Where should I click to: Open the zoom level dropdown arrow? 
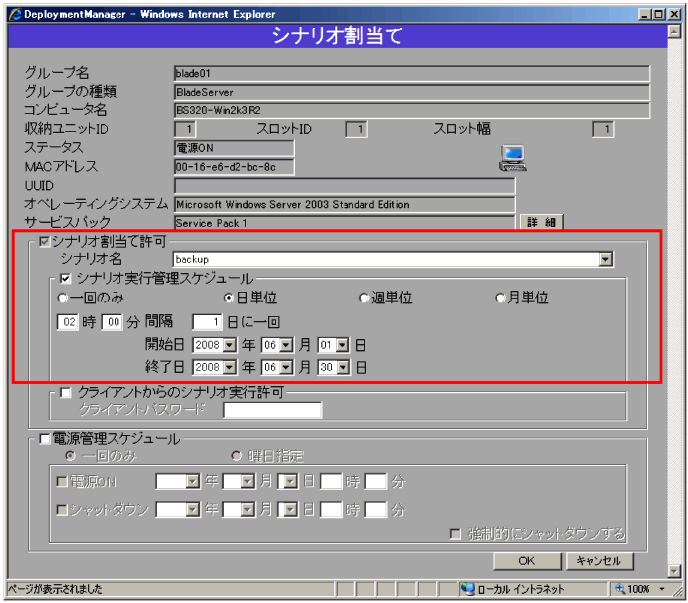[x=662, y=589]
